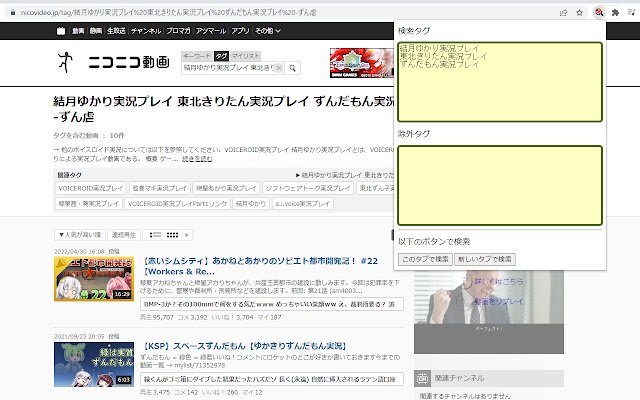The width and height of the screenshot is (640, 400).
Task: Open 静画 in top navigation
Action: (x=96, y=31)
